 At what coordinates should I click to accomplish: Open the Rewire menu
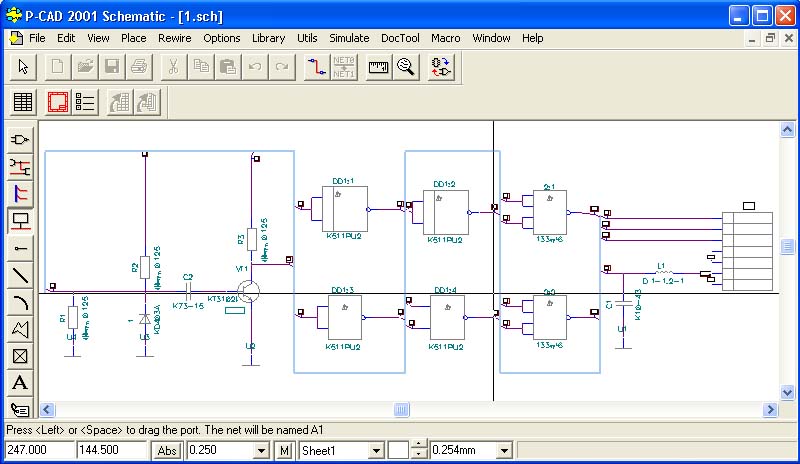point(174,38)
